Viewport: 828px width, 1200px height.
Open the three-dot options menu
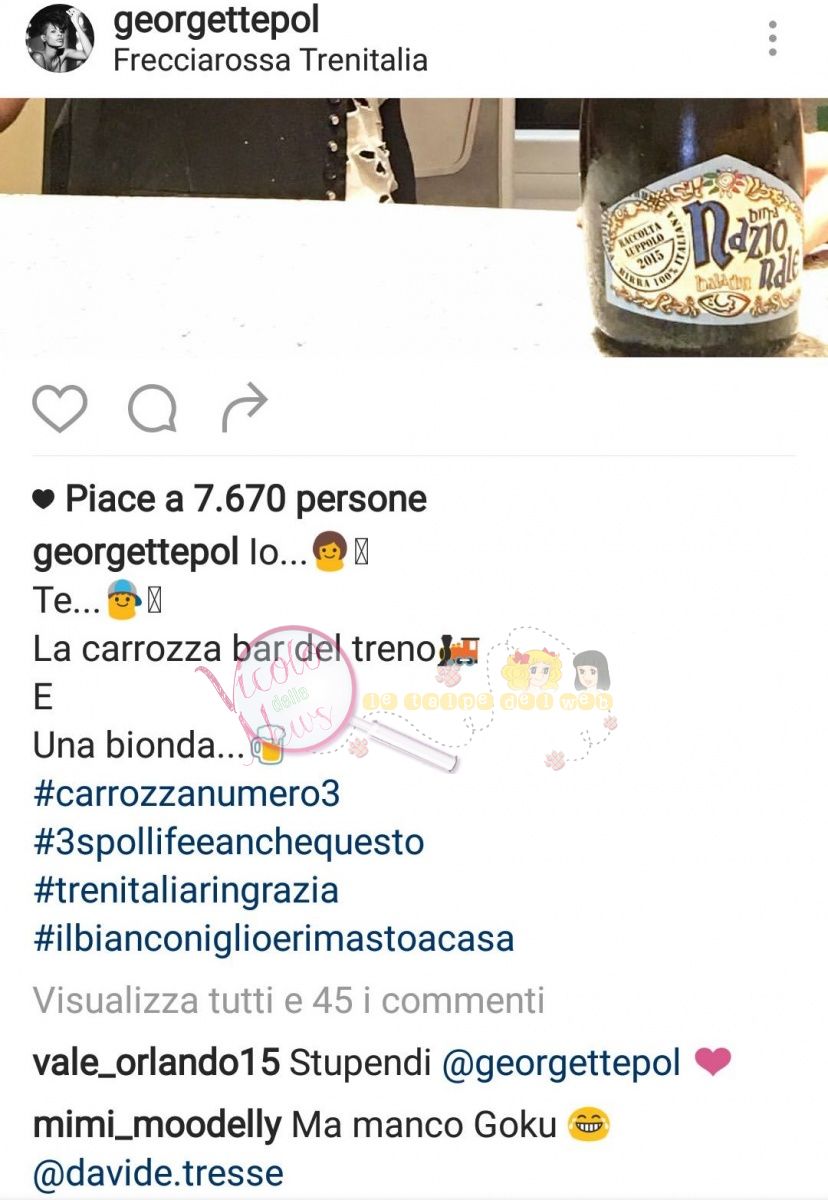[x=772, y=38]
